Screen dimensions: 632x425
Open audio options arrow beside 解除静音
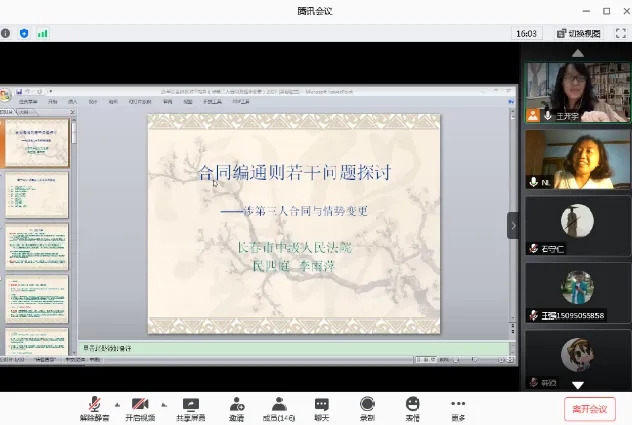[117, 405]
